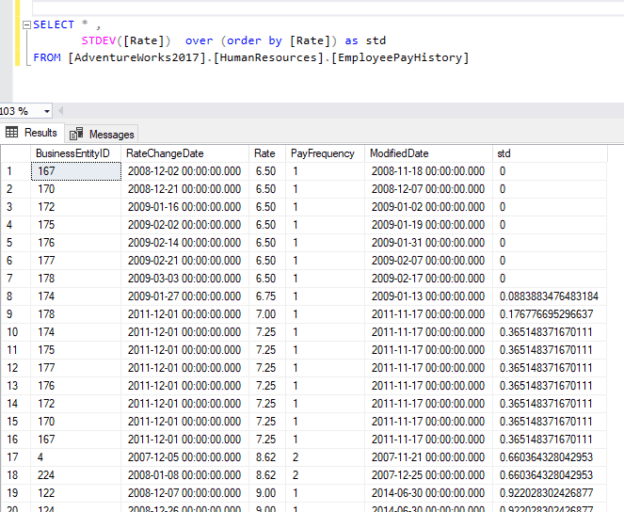Click ModifiedDate 2009-01-13 00:00:00.000 cell
Screen dimensions: 624x512
tap(428, 296)
